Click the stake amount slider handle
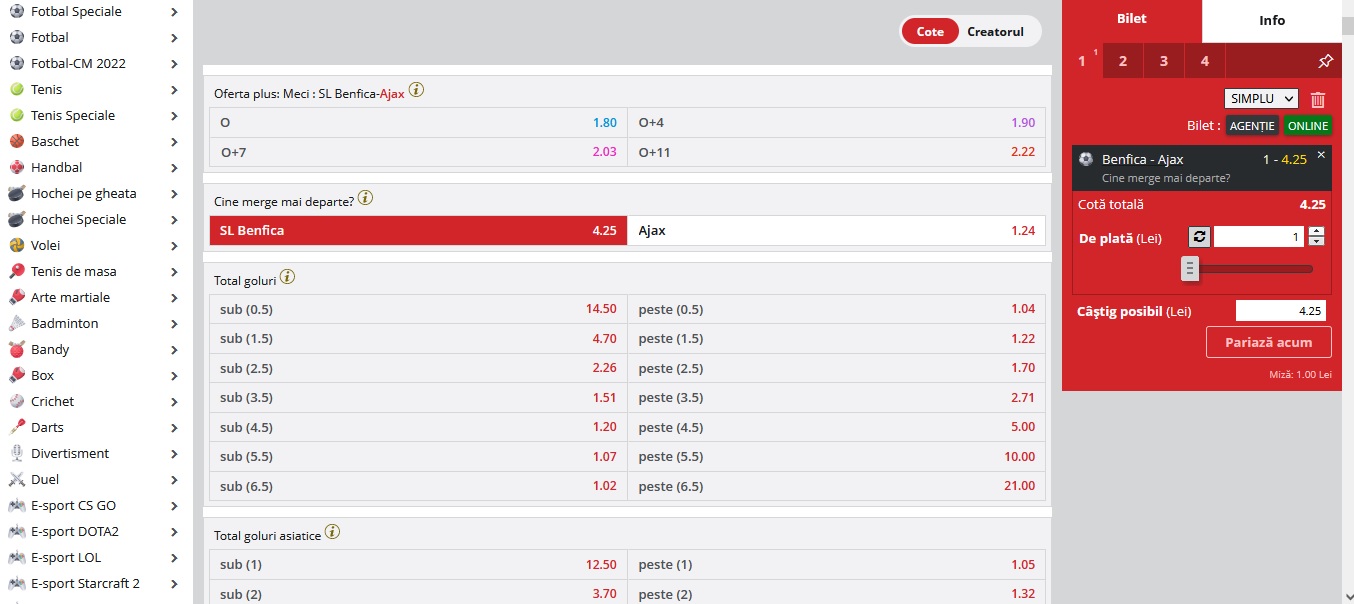 point(1189,268)
